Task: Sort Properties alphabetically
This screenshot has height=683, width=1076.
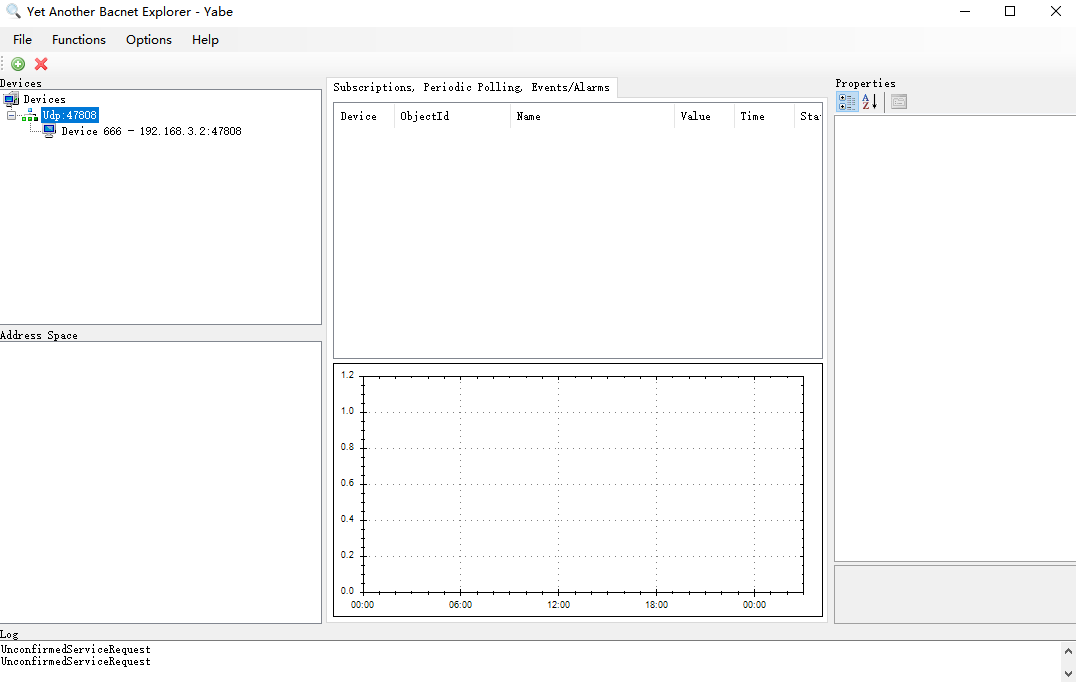Action: click(x=869, y=102)
